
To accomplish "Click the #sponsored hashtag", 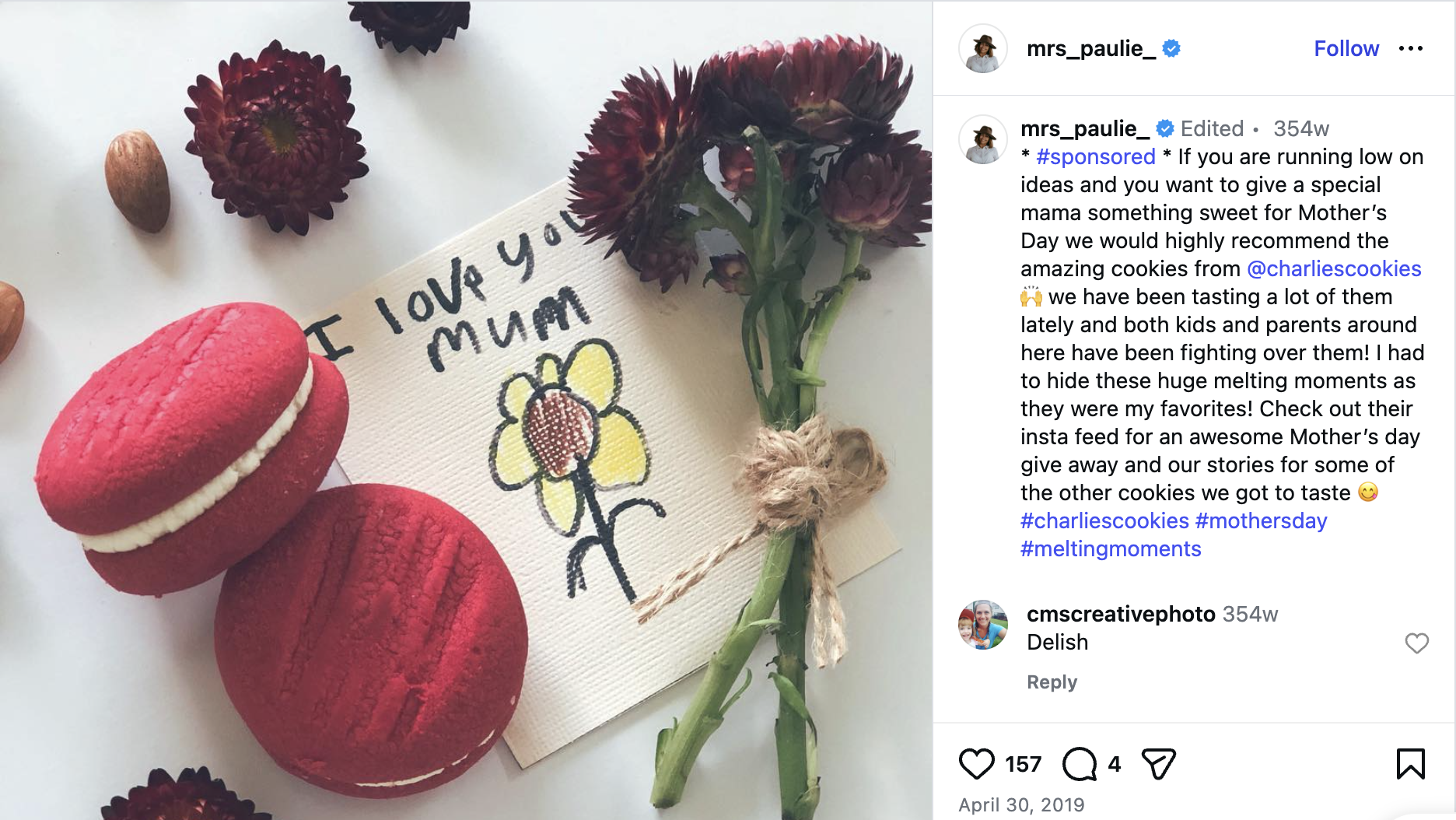I will click(1095, 156).
